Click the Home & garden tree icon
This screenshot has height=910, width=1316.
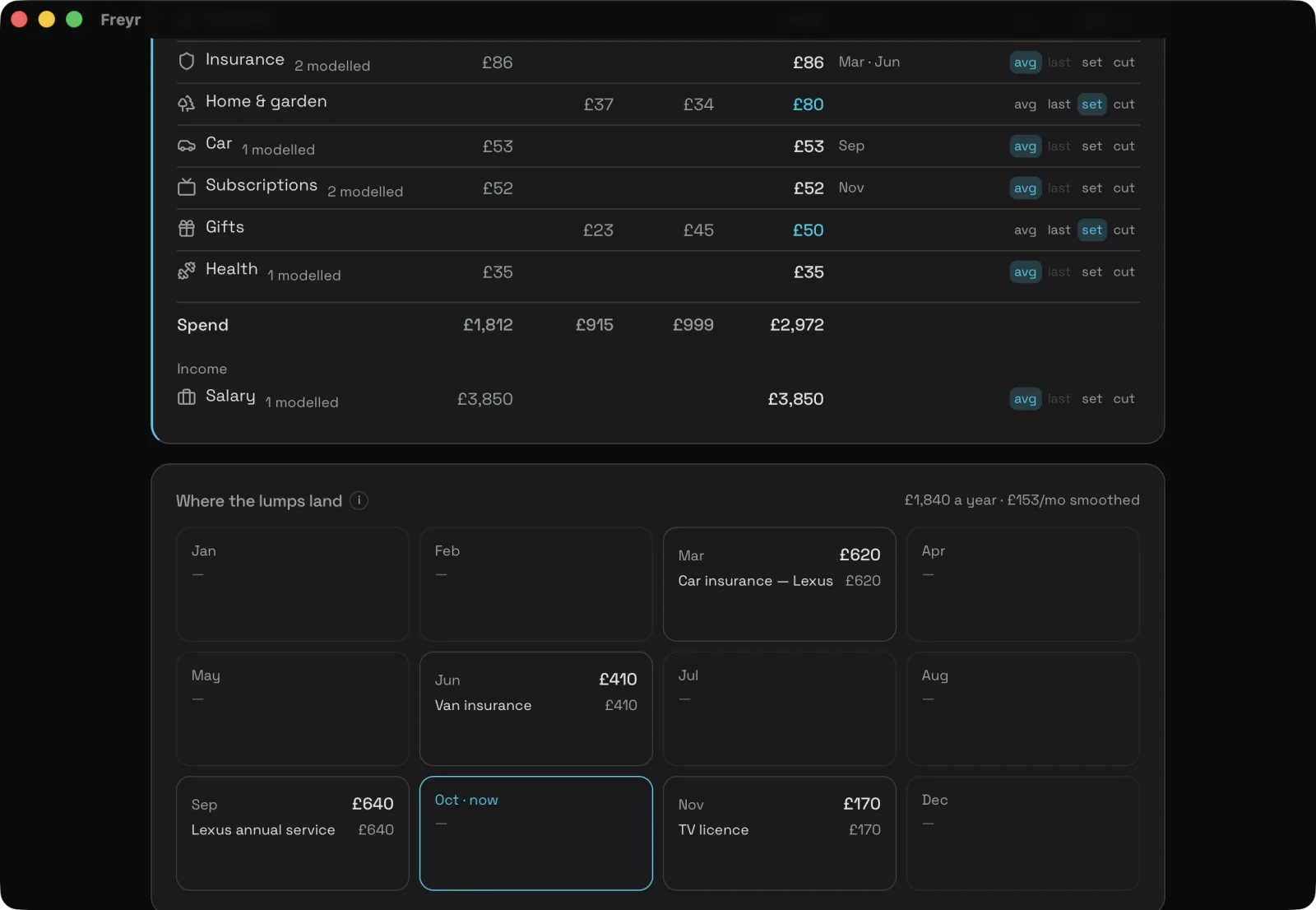[187, 103]
